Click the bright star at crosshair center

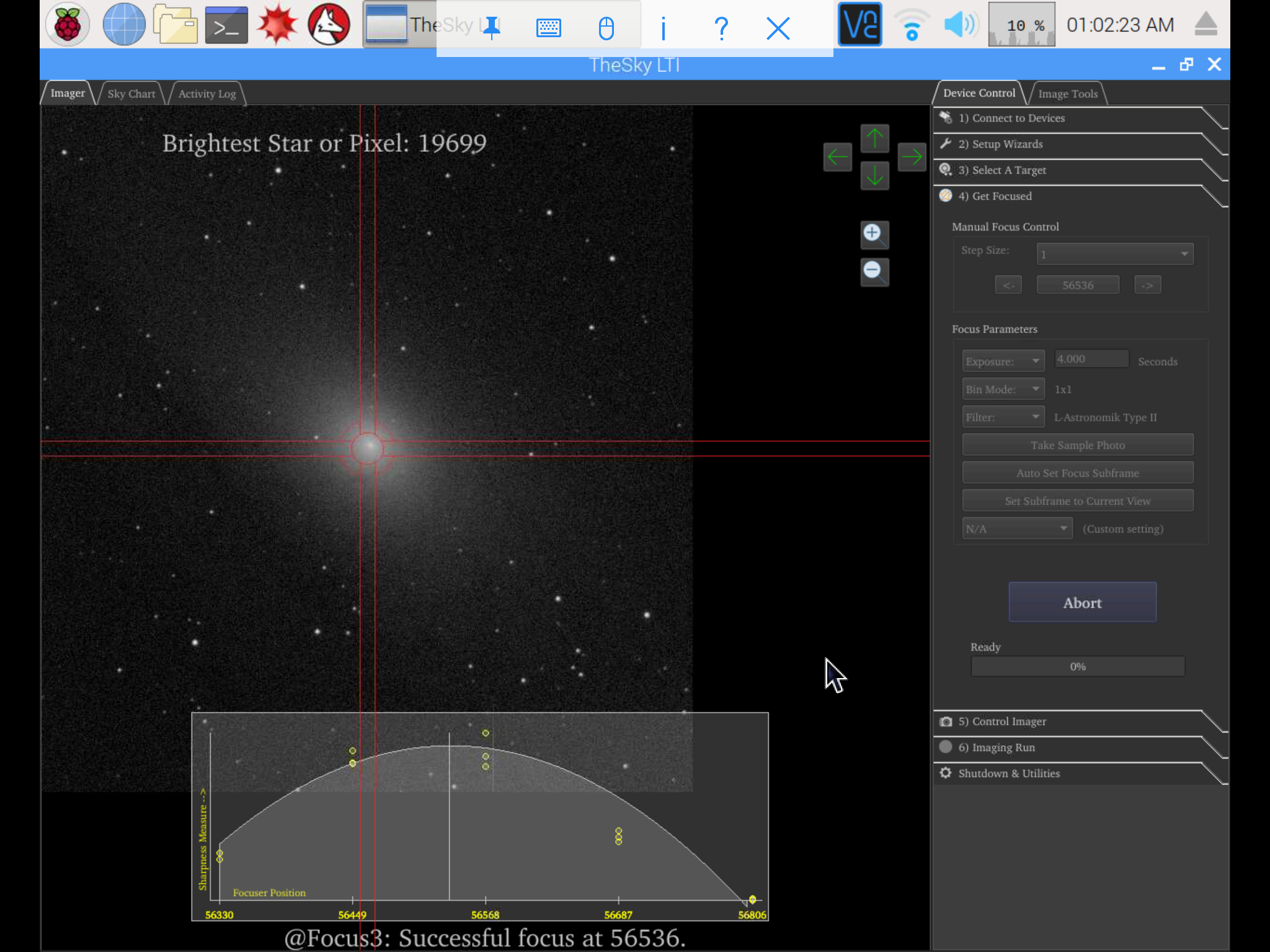[368, 448]
